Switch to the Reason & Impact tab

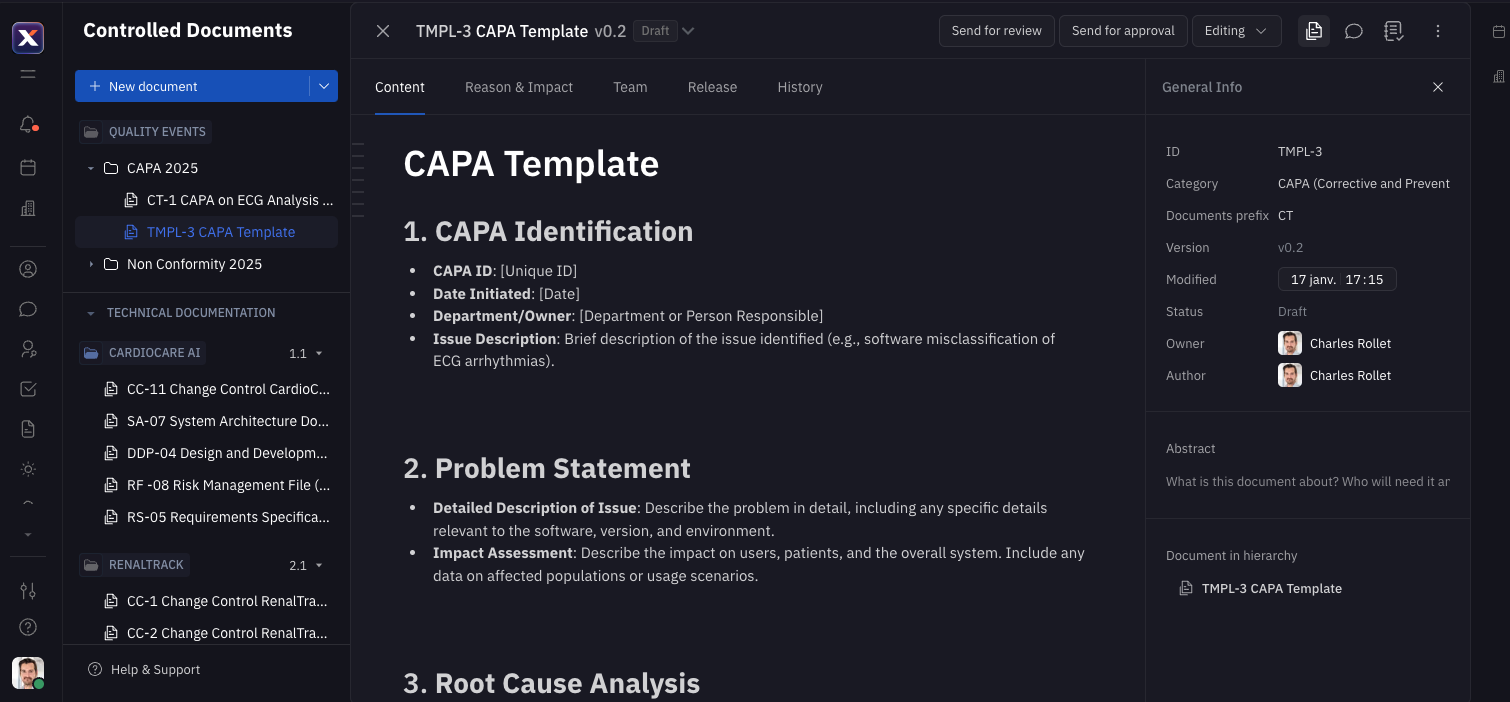click(x=518, y=87)
